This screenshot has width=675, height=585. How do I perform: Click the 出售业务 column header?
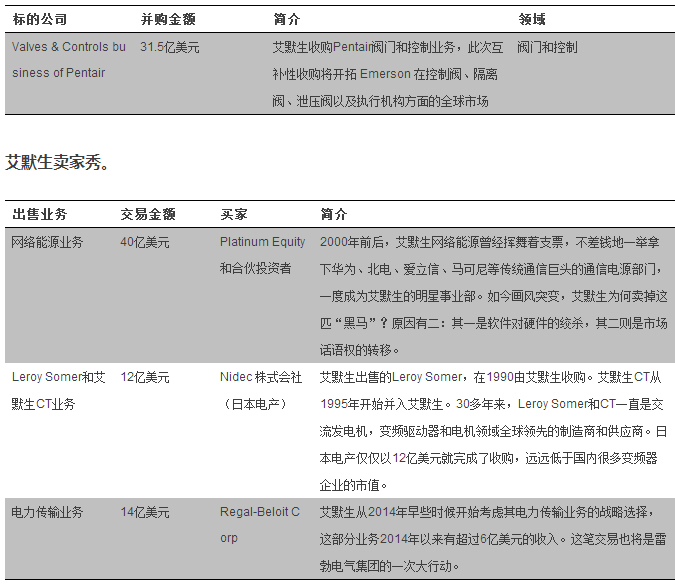click(x=40, y=214)
